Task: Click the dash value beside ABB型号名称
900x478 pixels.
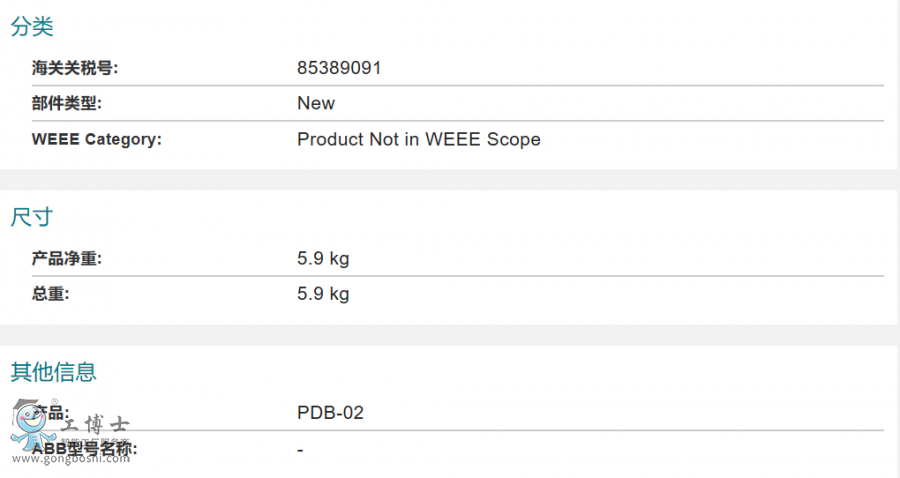Action: tap(300, 449)
